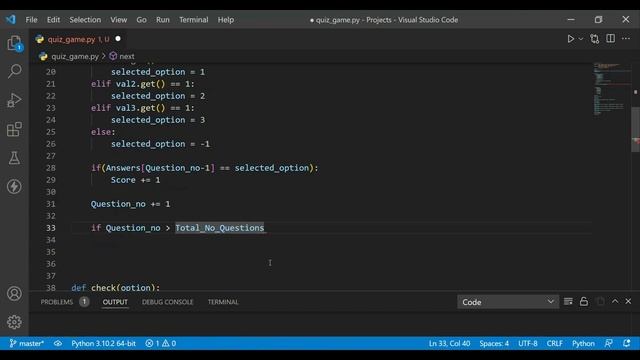Click the highlighted Total_No_Questions text
This screenshot has width=640, height=360.
pyautogui.click(x=220, y=228)
